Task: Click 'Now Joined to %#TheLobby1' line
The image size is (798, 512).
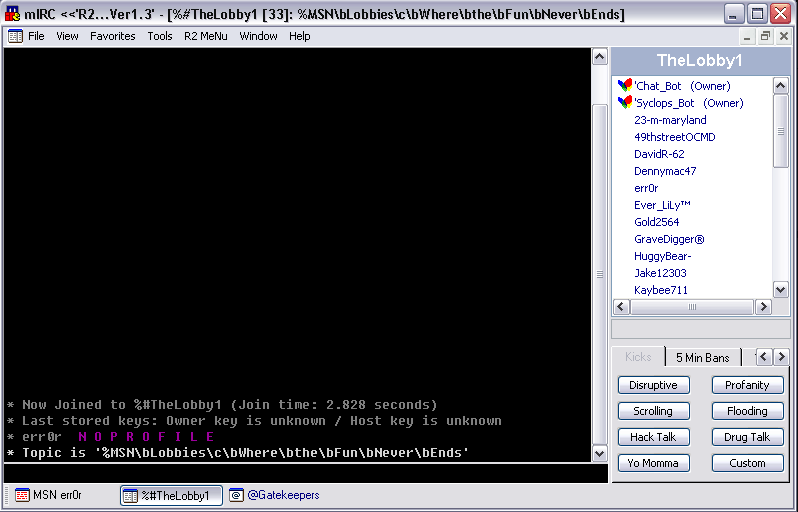Action: click(222, 405)
